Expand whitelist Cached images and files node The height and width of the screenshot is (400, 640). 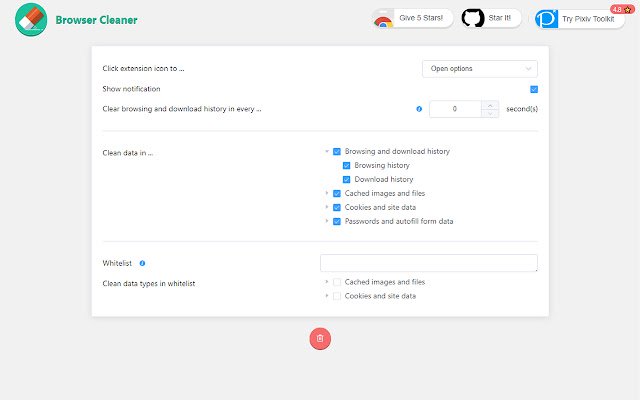(x=327, y=282)
